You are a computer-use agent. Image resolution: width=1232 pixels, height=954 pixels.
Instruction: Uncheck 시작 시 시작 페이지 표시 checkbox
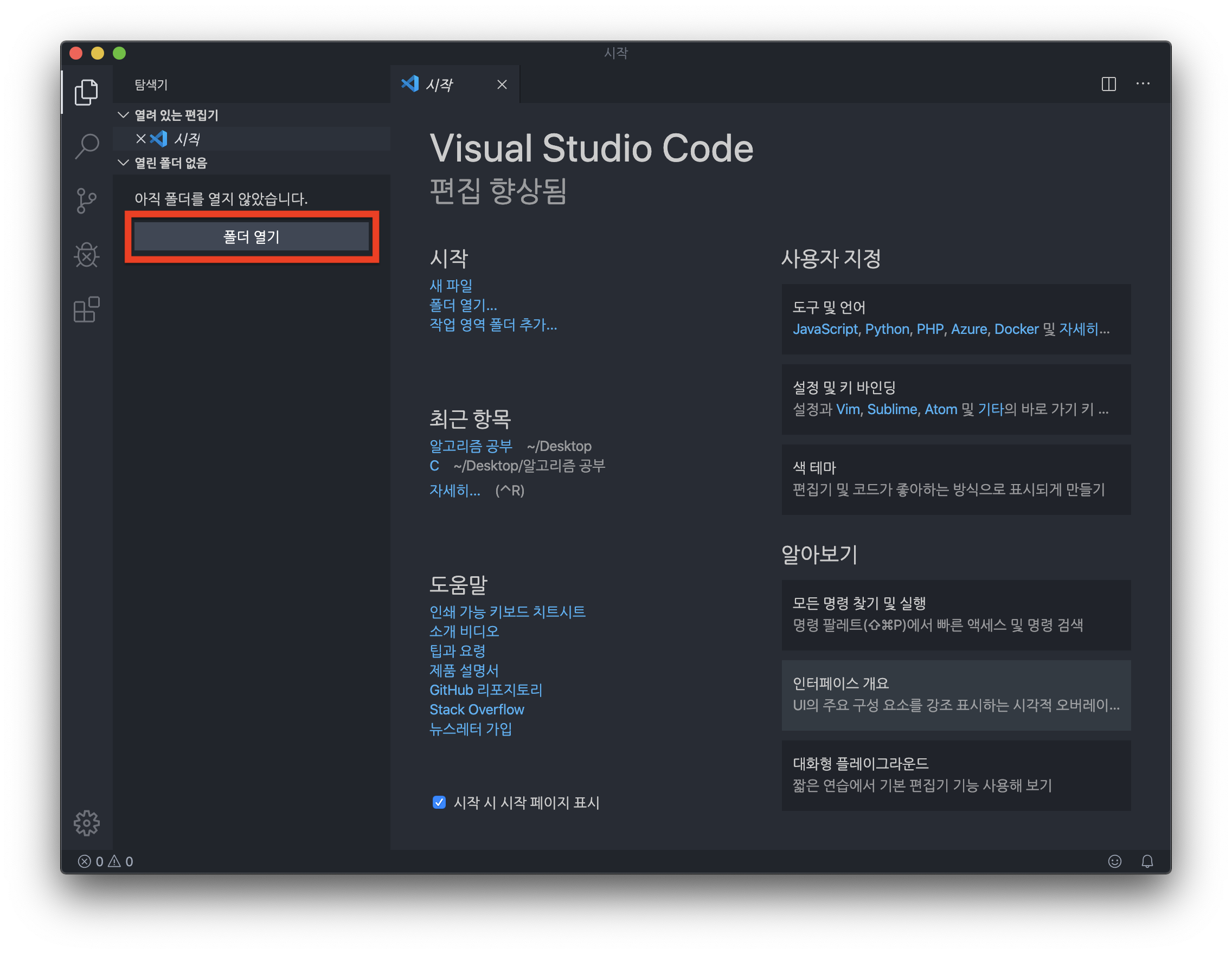coord(439,802)
